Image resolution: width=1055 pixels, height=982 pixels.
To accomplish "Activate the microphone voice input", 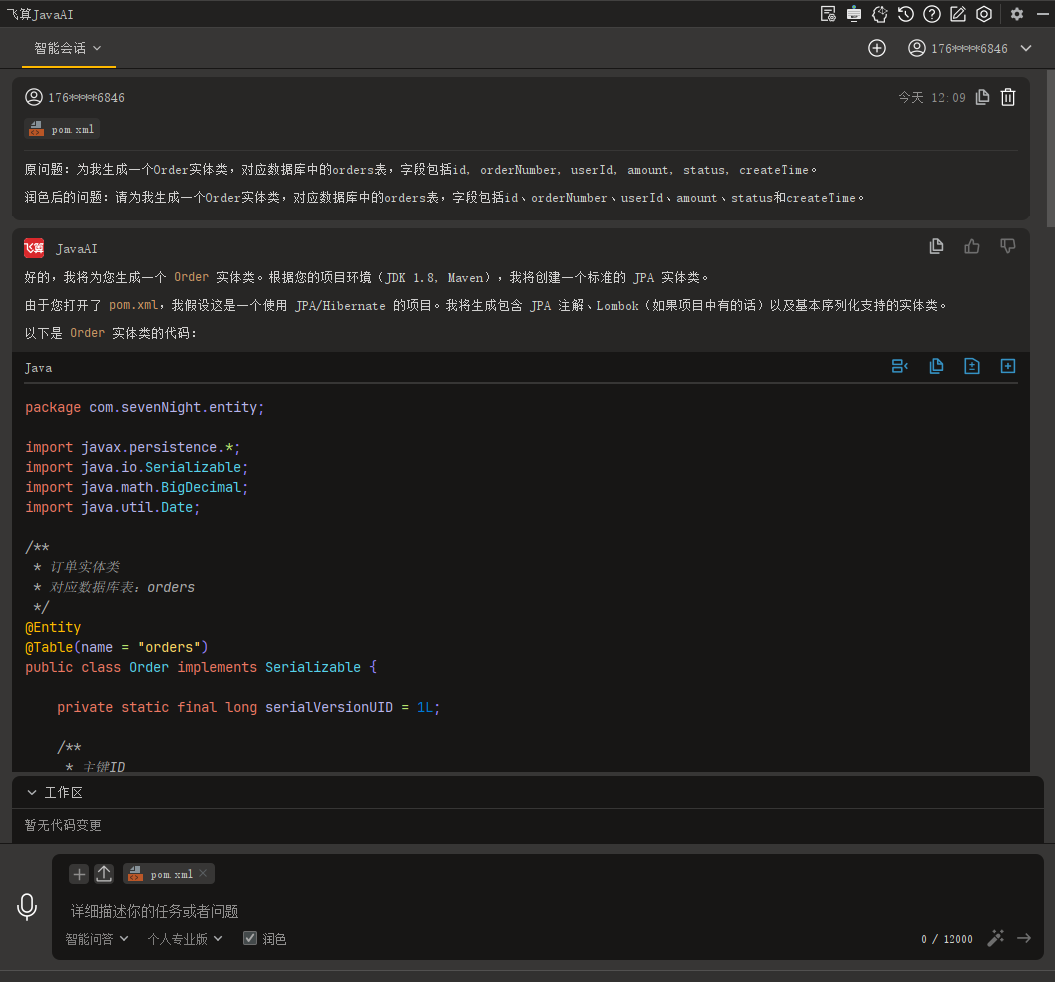I will (27, 907).
